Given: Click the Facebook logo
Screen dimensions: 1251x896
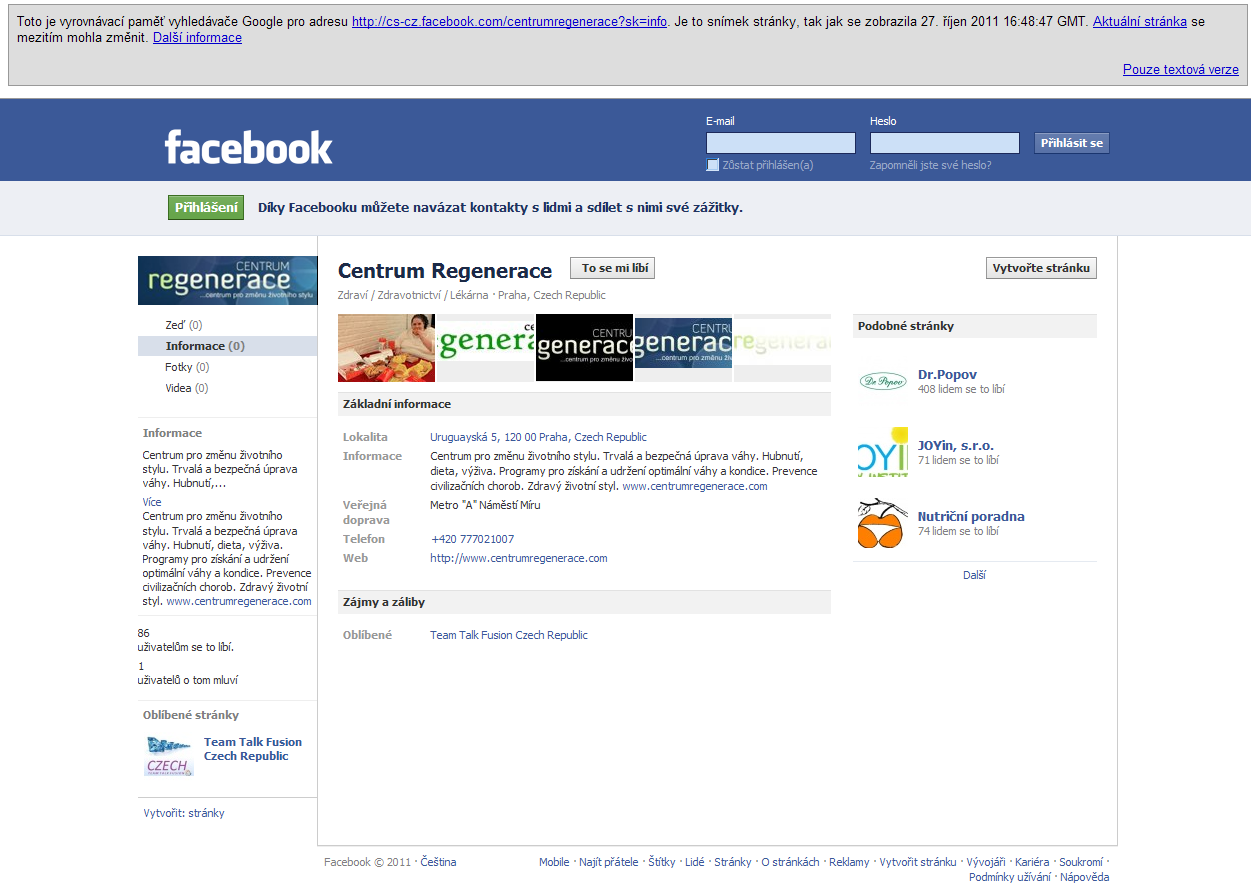Looking at the screenshot, I should point(248,147).
